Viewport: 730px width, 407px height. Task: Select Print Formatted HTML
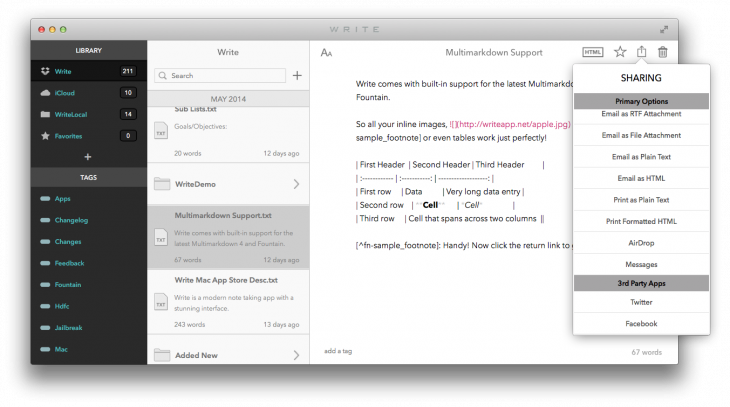point(641,221)
